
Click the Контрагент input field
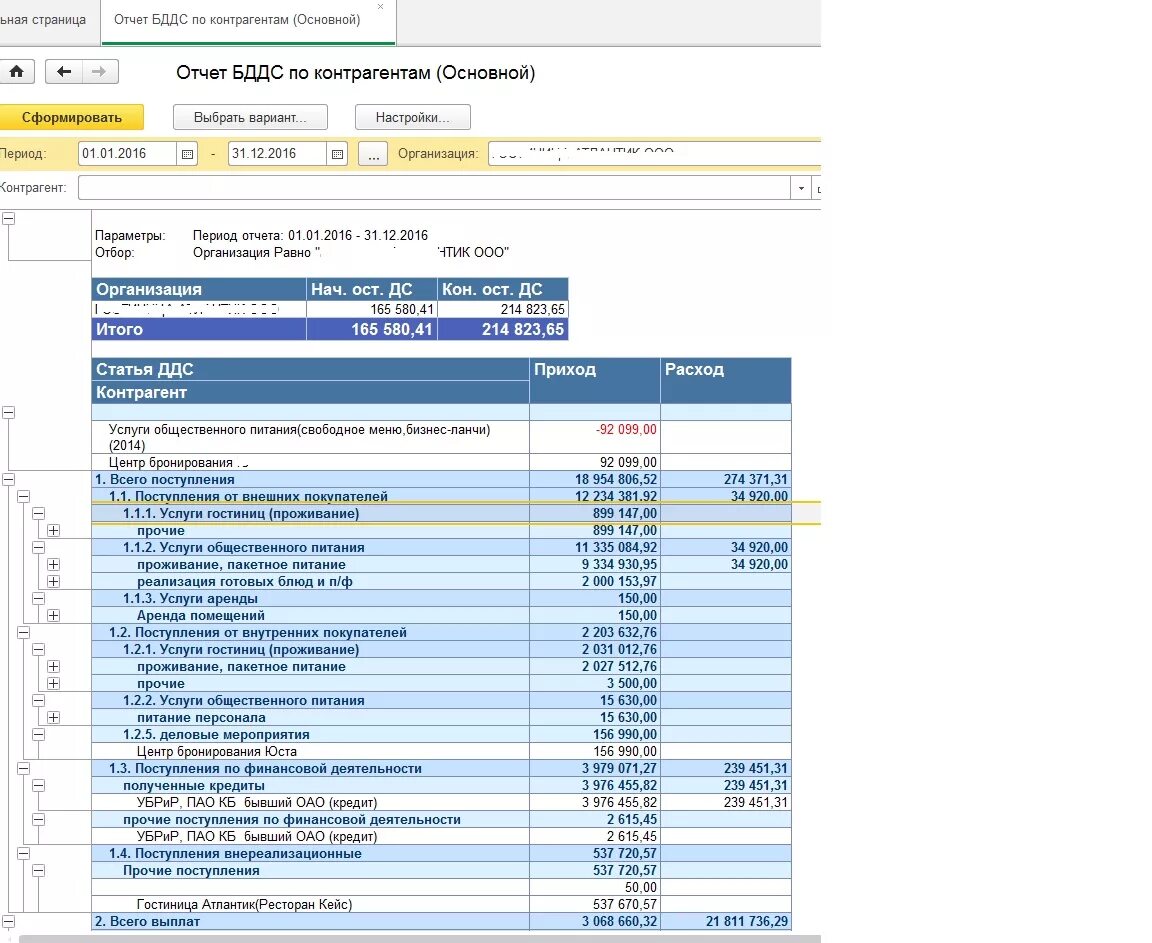click(x=433, y=188)
